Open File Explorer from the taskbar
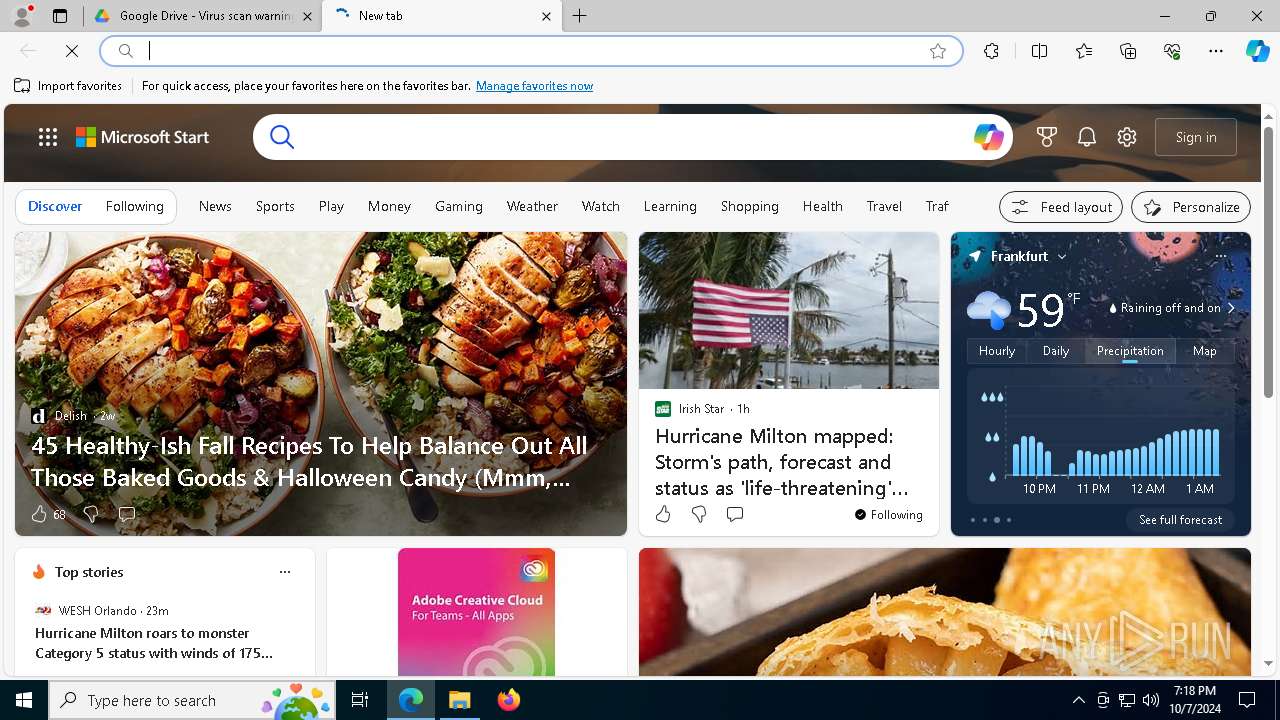The height and width of the screenshot is (720, 1280). coord(459,700)
